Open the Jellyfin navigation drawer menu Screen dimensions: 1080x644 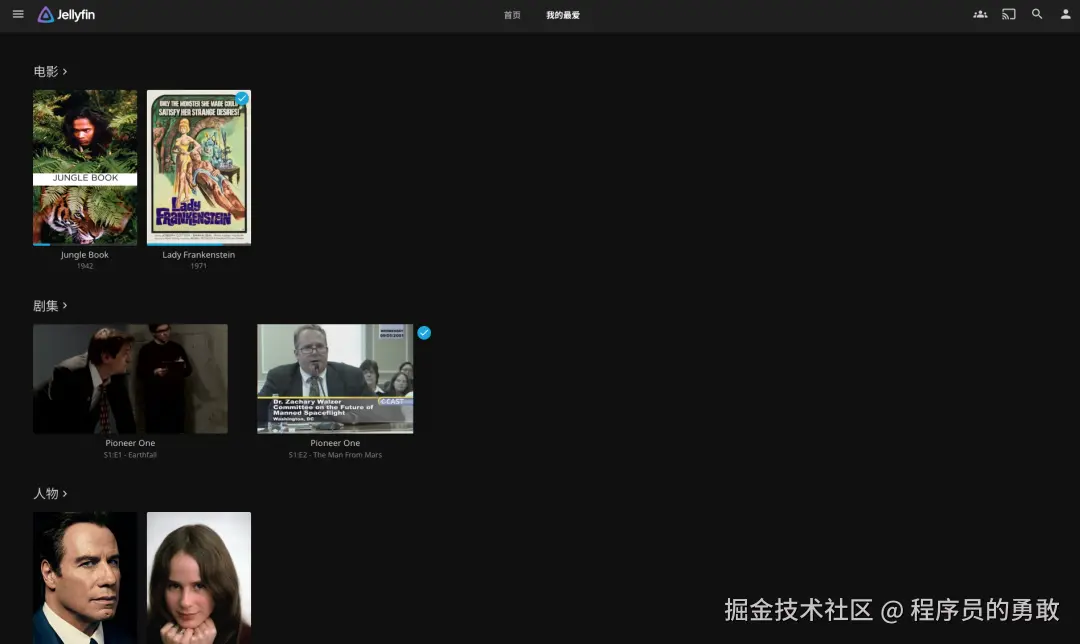(x=18, y=14)
